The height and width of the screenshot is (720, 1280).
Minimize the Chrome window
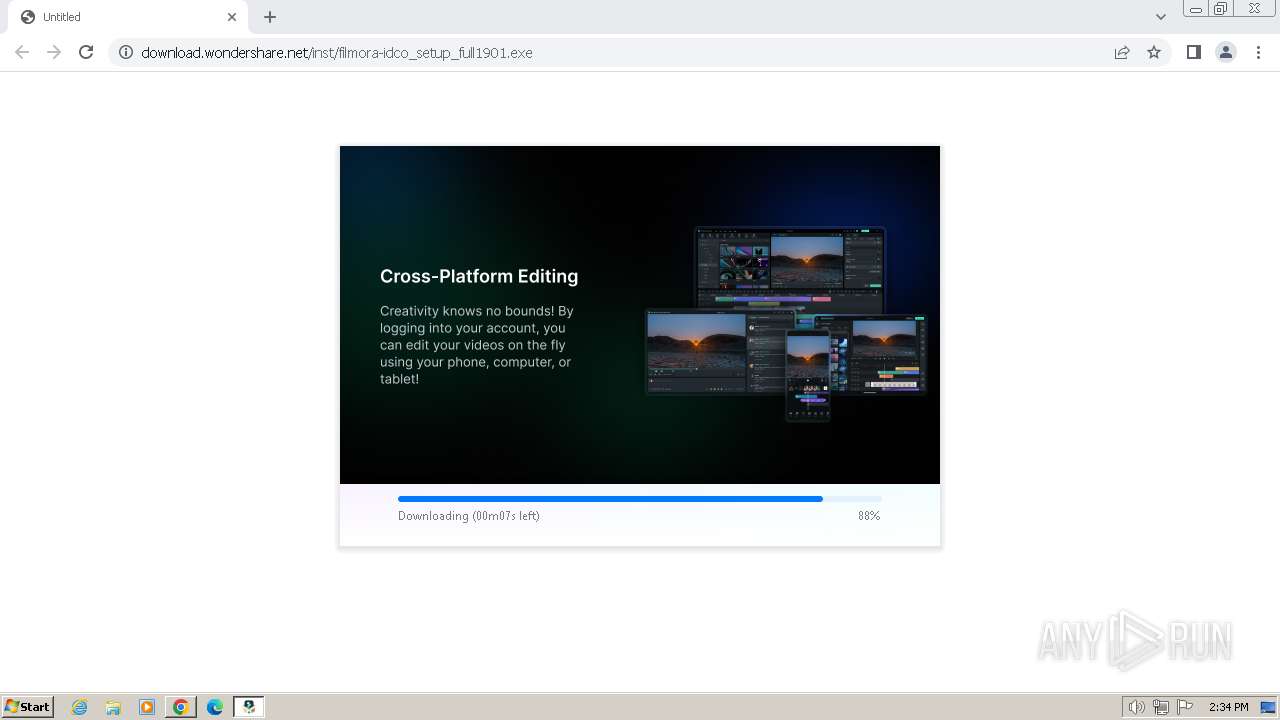(1196, 9)
